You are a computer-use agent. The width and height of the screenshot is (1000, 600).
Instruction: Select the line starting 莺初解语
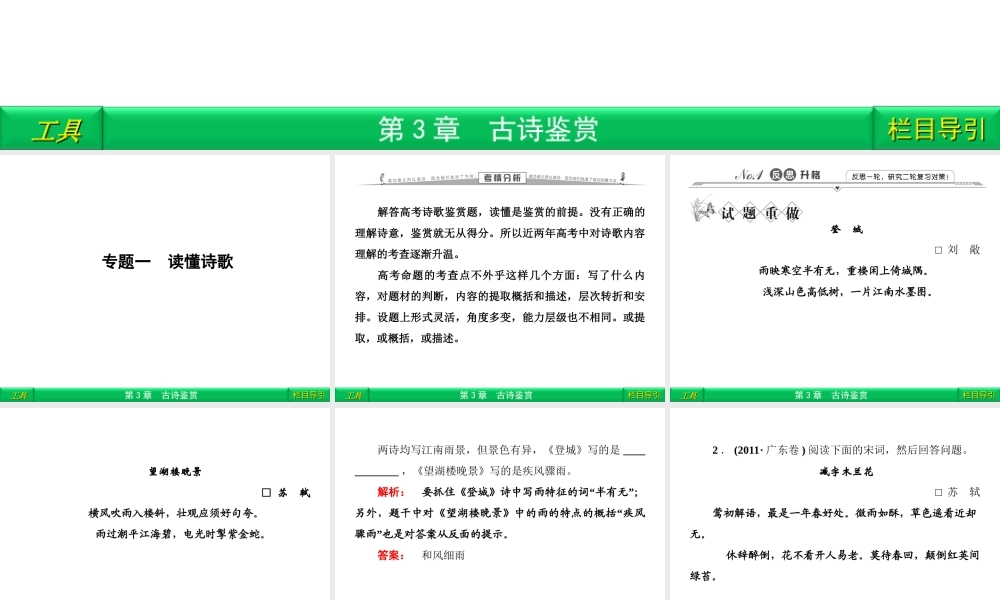click(x=833, y=523)
